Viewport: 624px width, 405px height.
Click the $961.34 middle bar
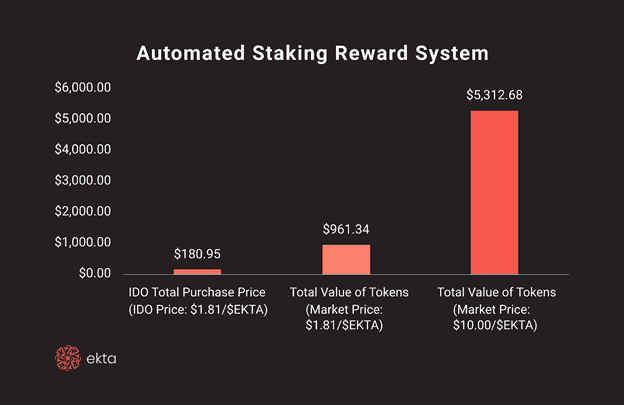[x=346, y=259]
